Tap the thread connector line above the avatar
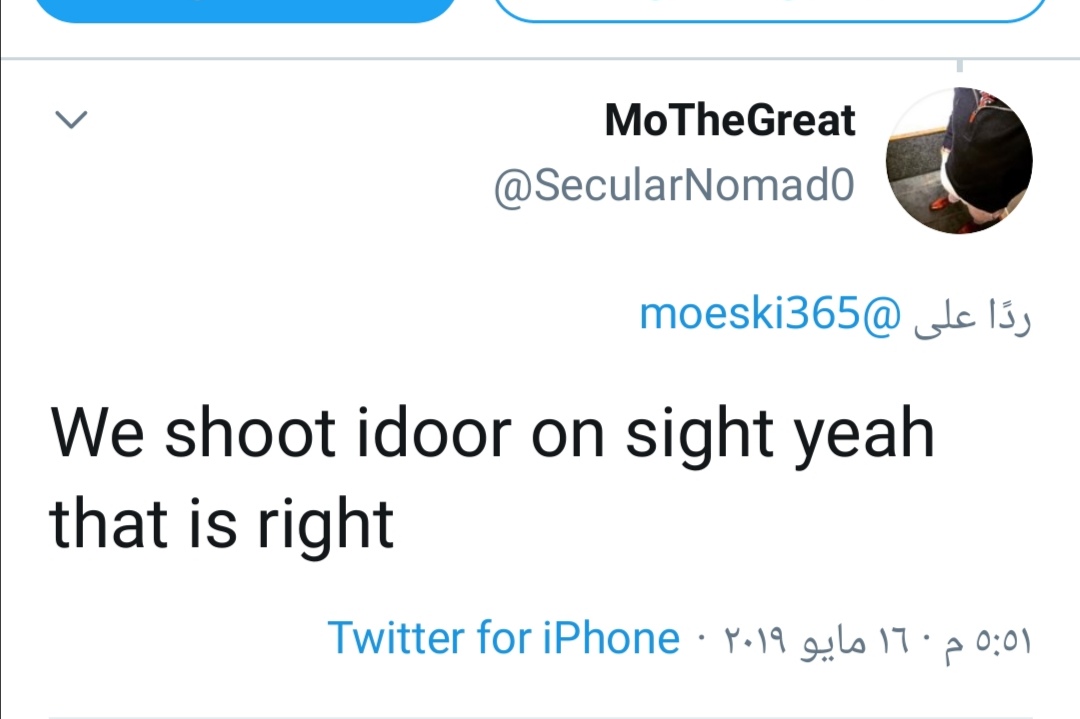Screen dimensions: 1080x719 click(959, 66)
